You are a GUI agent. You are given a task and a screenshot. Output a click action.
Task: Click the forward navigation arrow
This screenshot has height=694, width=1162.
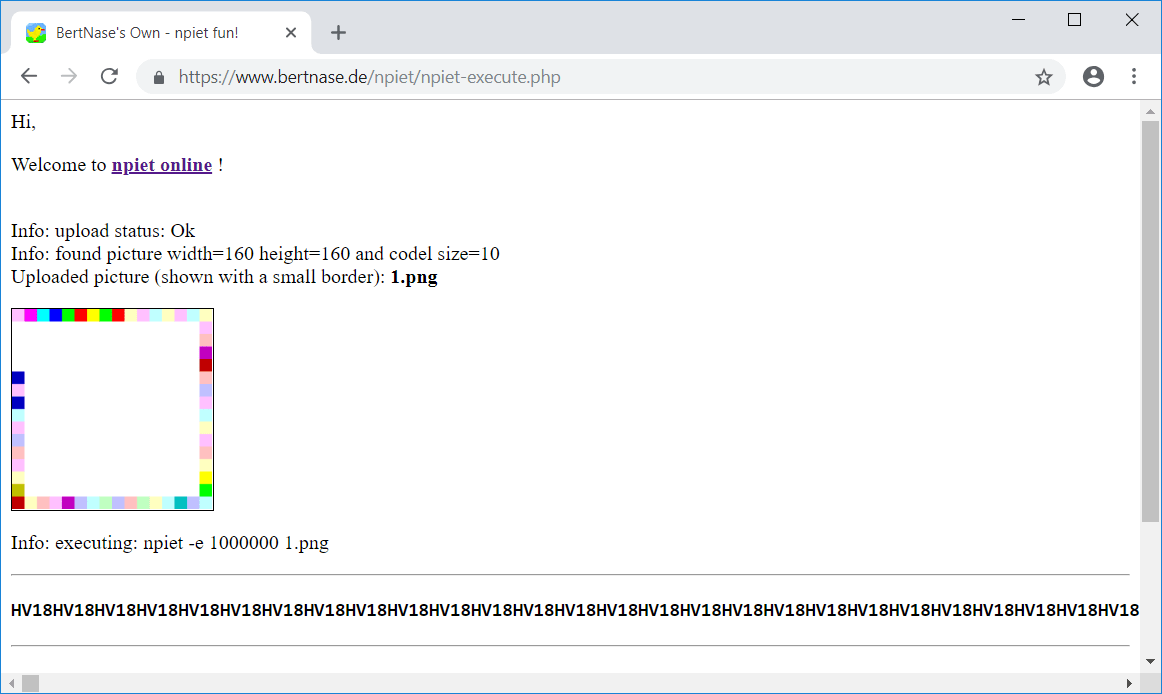(68, 76)
